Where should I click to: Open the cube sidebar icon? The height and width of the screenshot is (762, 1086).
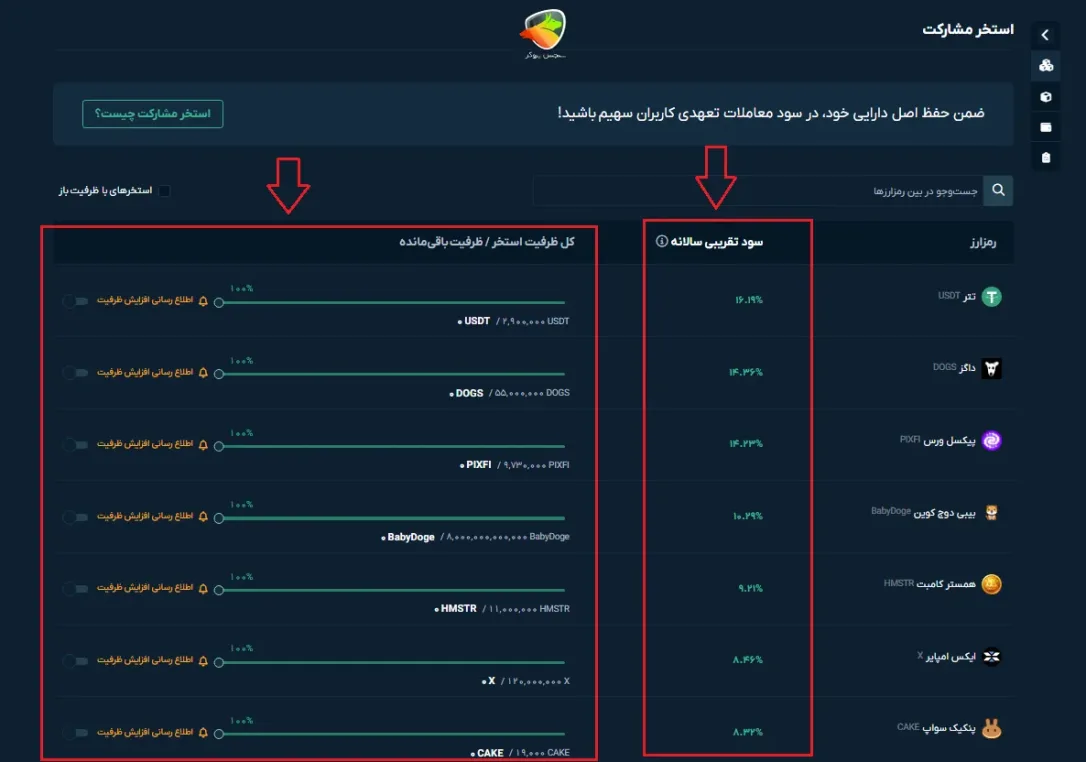click(x=1046, y=97)
